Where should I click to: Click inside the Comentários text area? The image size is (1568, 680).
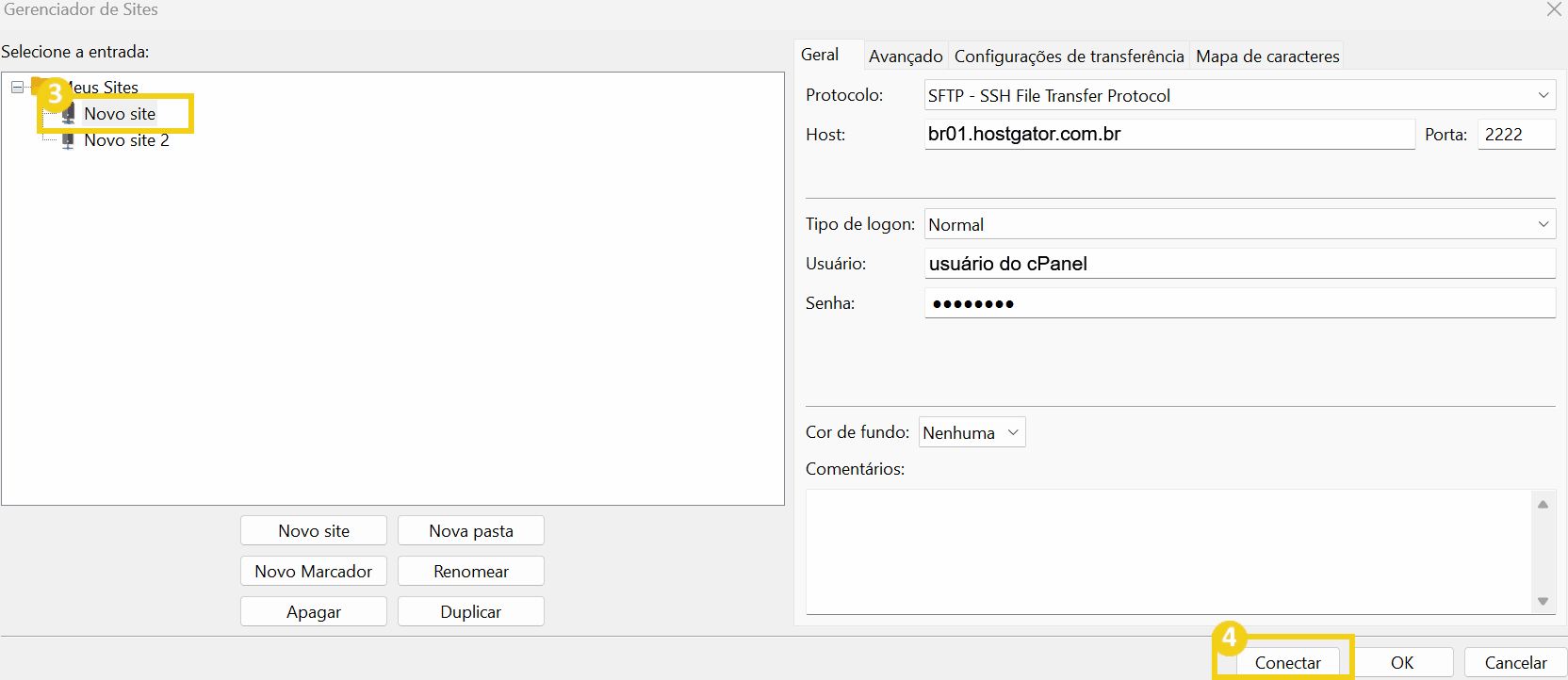click(1168, 551)
